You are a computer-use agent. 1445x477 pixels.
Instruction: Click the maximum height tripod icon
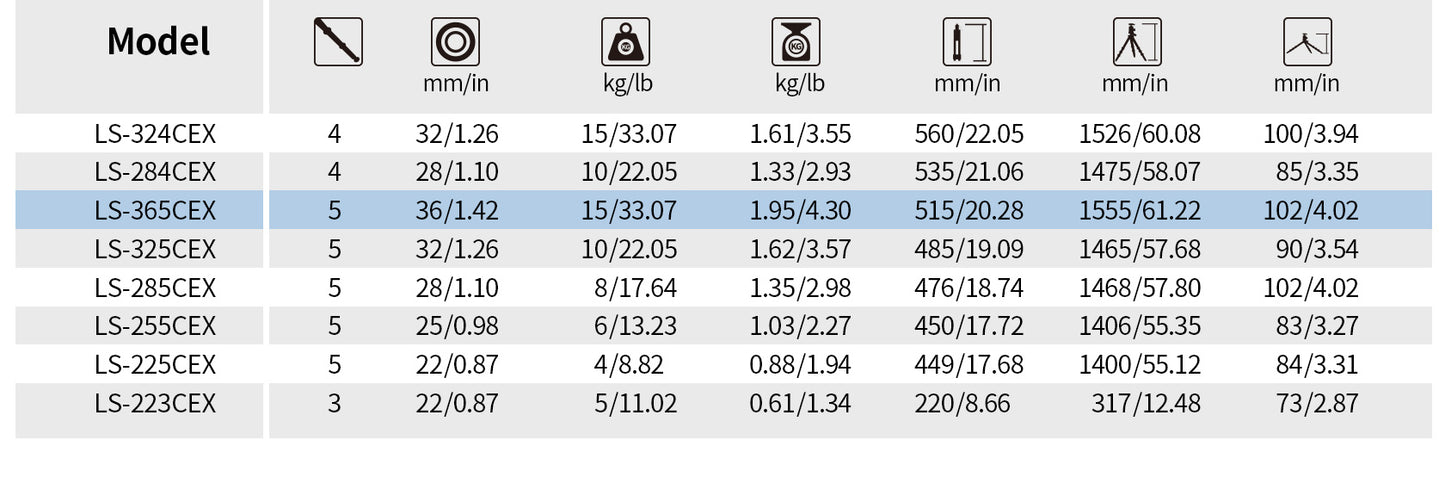pyautogui.click(x=1137, y=42)
